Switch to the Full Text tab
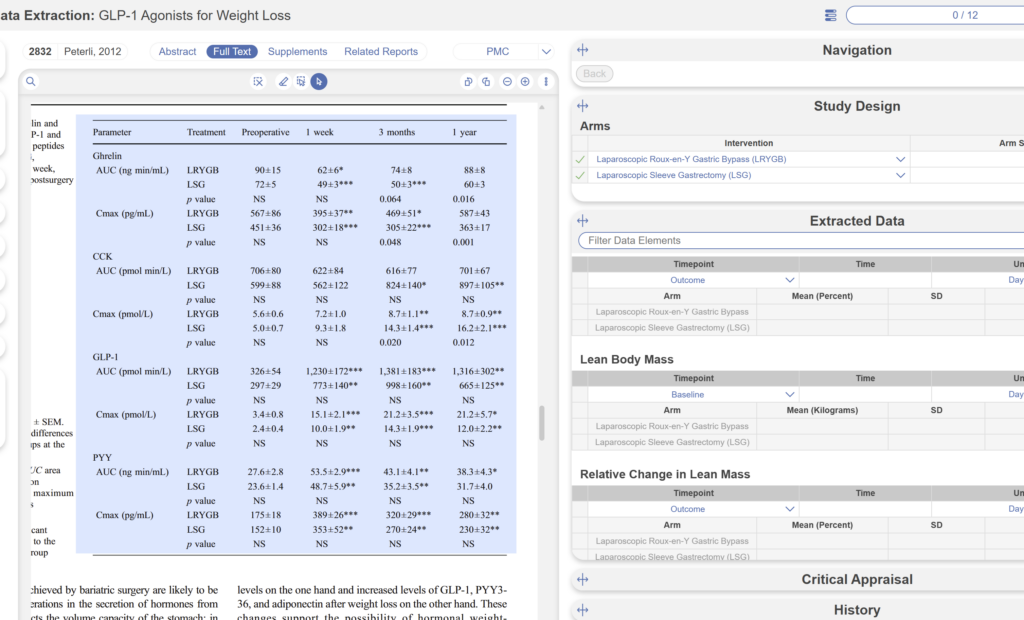 click(x=232, y=52)
